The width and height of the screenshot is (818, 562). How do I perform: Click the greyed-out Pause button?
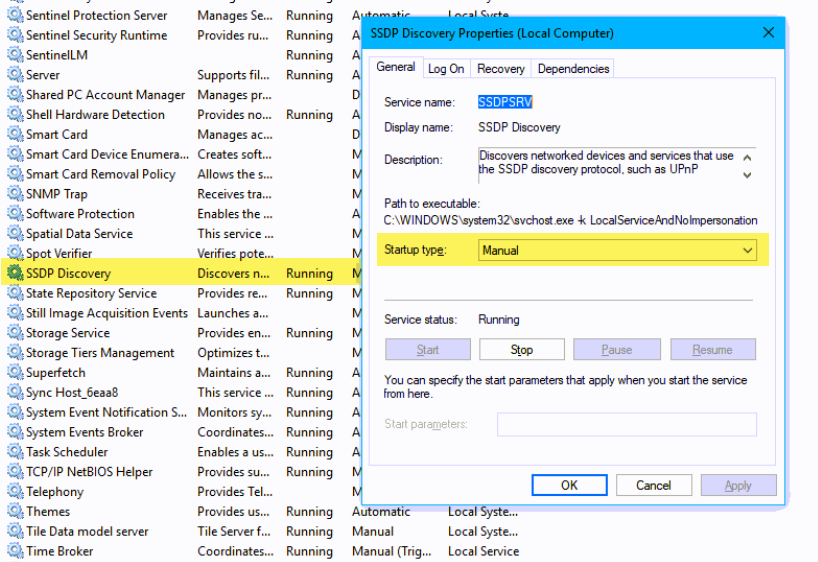pos(617,350)
